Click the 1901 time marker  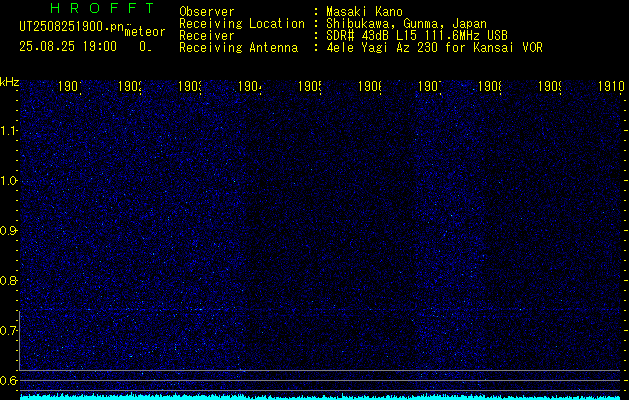coord(69,87)
